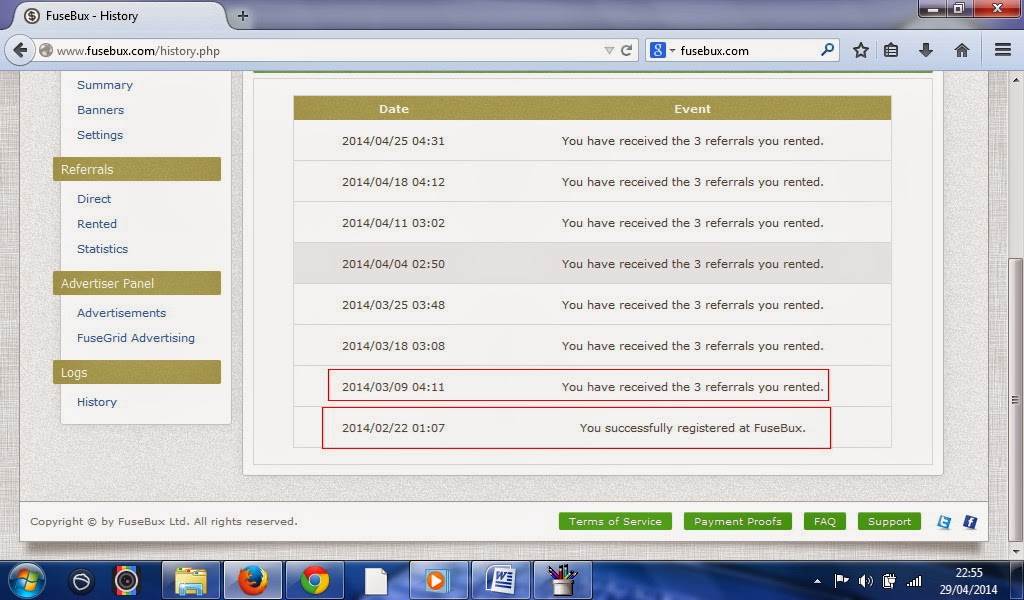
Task: Open the Direct referrals link
Action: pos(94,198)
